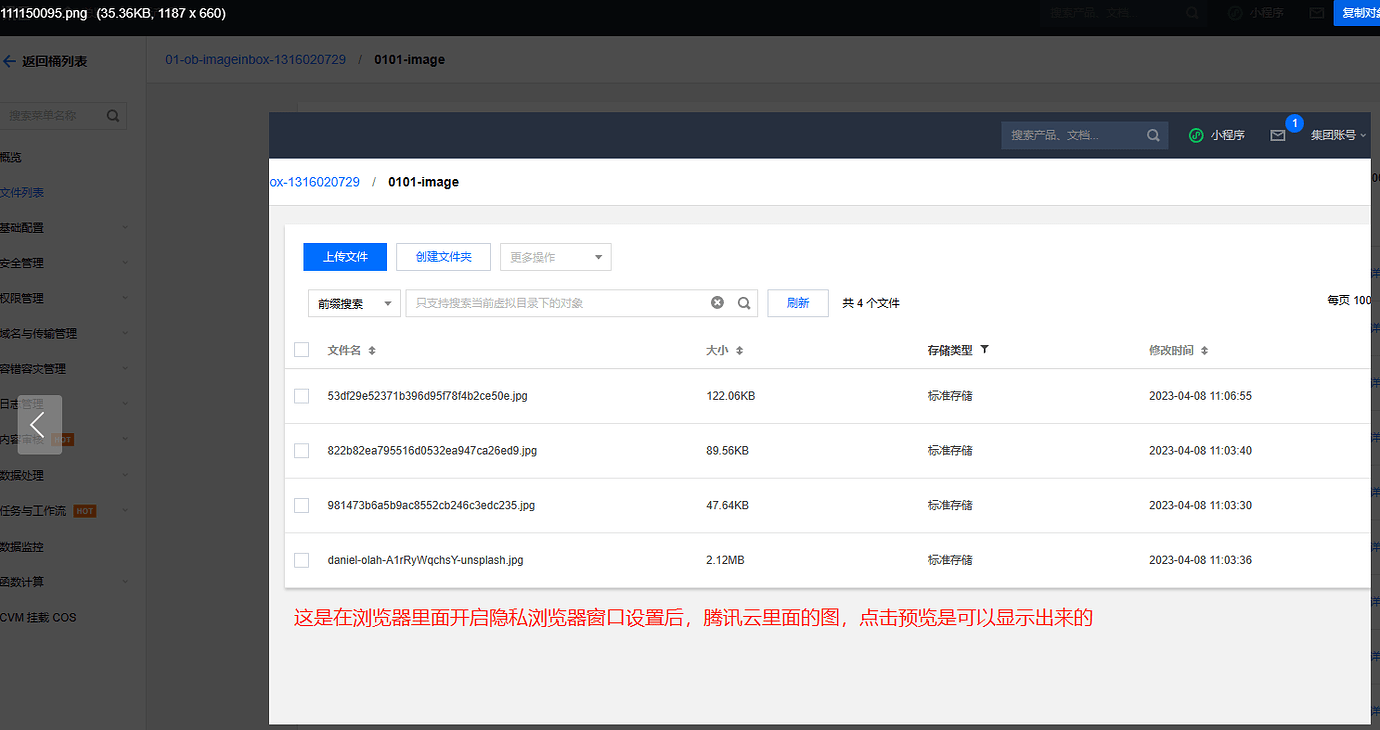Open the 集团账号 account dropdown
This screenshot has height=730, width=1380.
[1337, 135]
